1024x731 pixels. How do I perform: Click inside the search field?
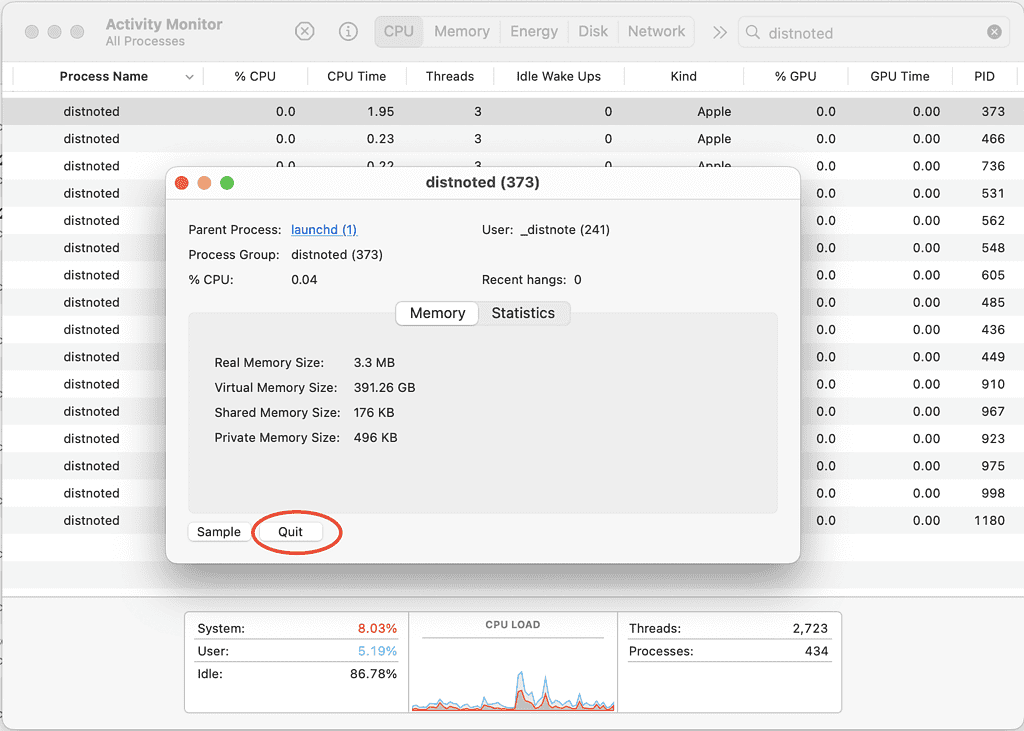[x=870, y=33]
